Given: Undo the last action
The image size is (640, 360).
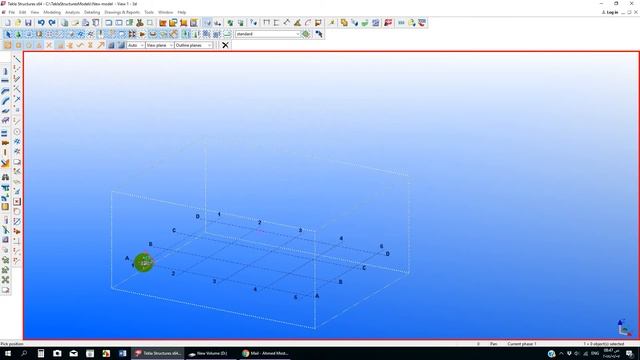Looking at the screenshot, I should click(41, 23).
